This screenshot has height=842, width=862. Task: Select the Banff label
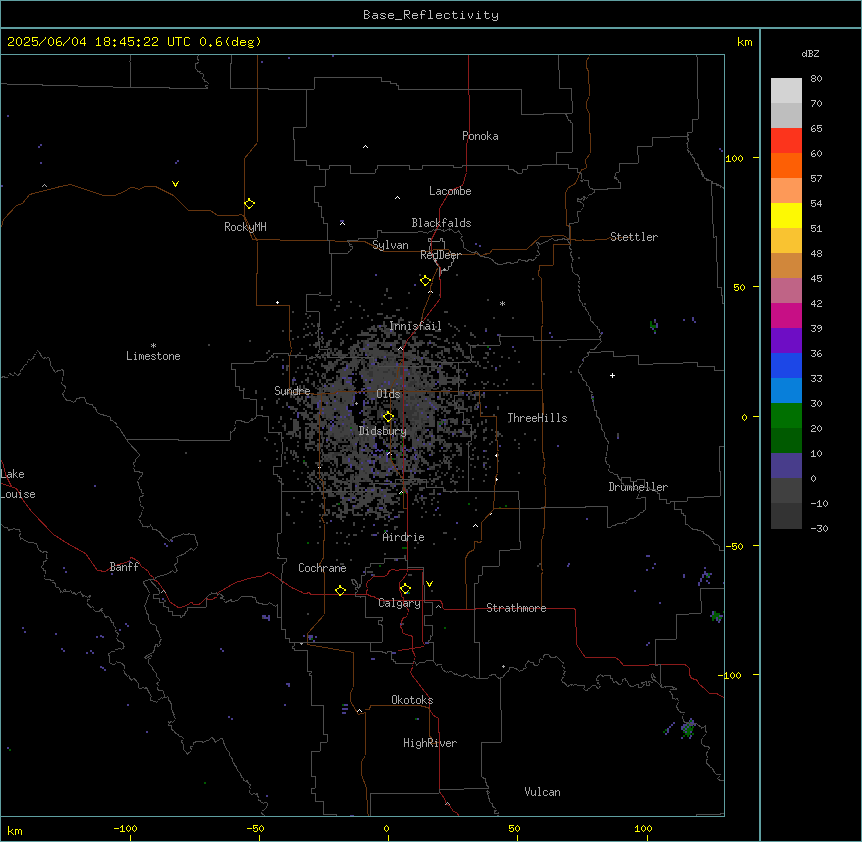tap(124, 567)
